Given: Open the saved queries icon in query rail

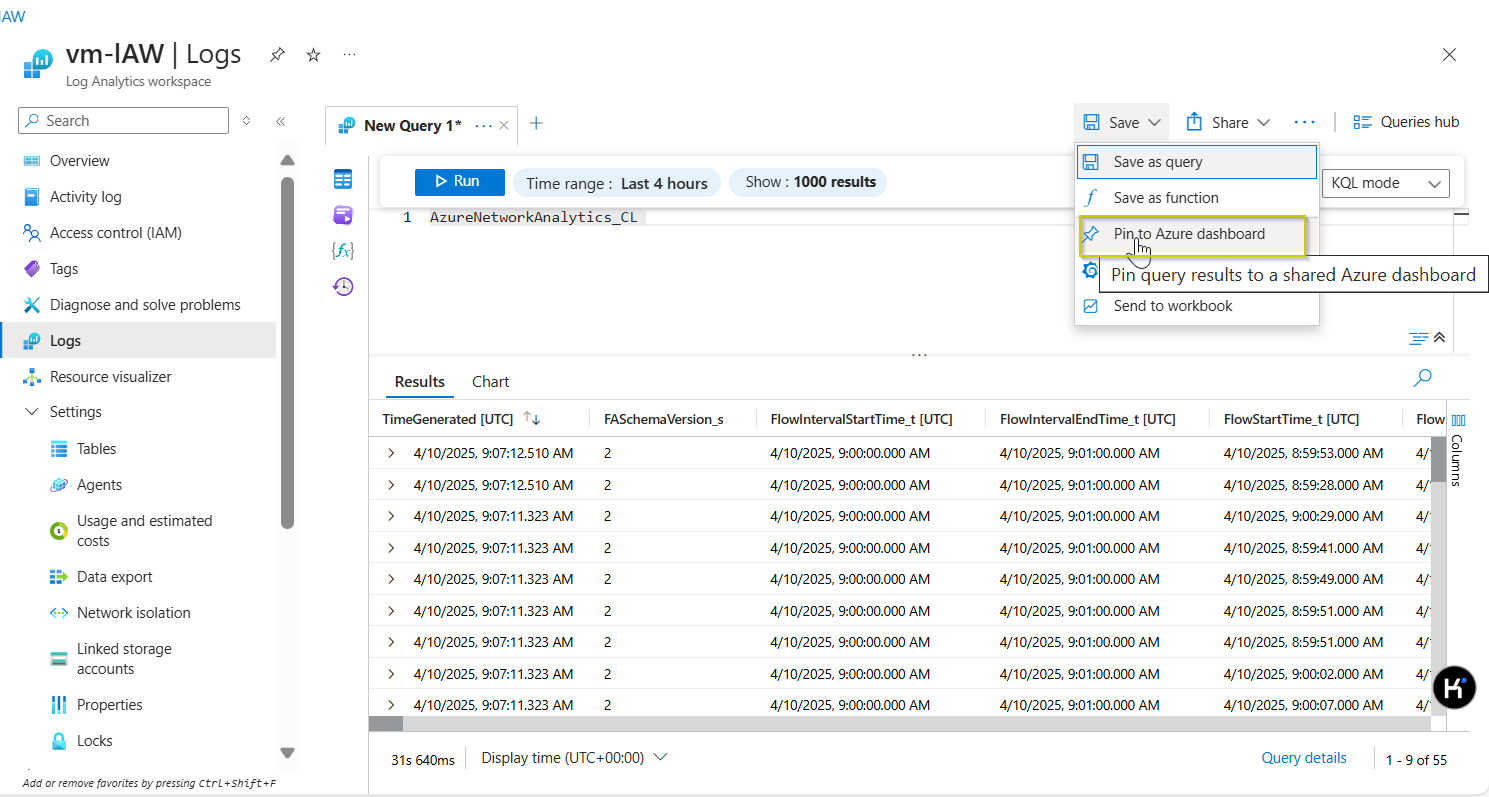Looking at the screenshot, I should coord(343,215).
